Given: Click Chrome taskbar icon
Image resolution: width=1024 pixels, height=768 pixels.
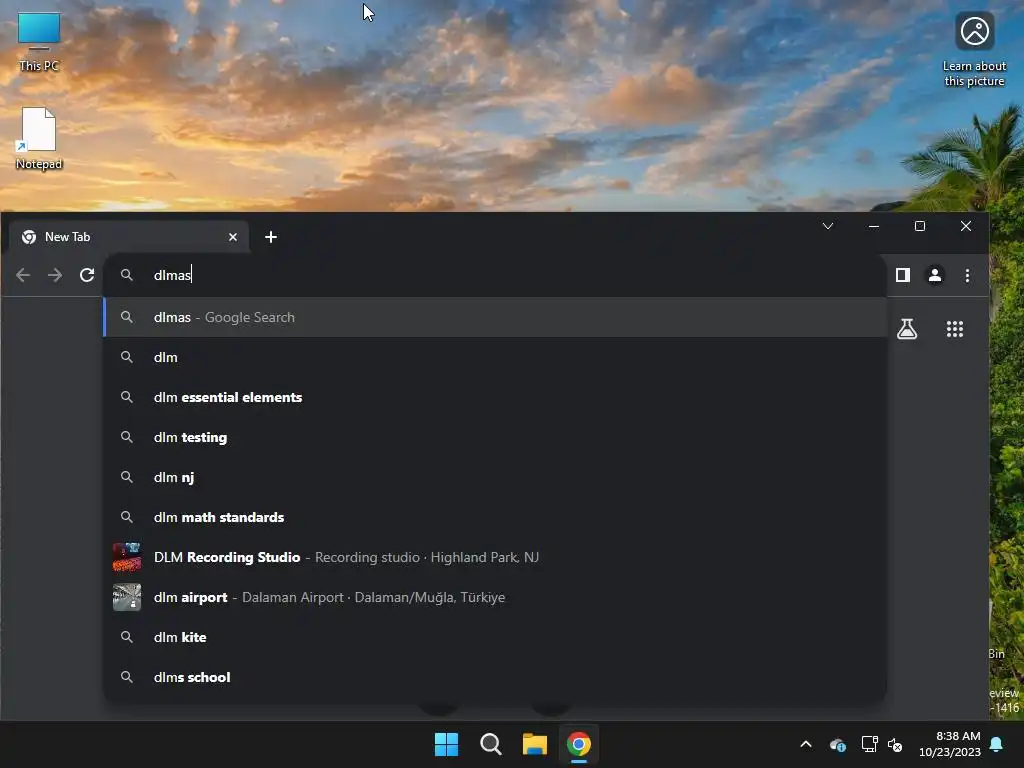Looking at the screenshot, I should [579, 744].
